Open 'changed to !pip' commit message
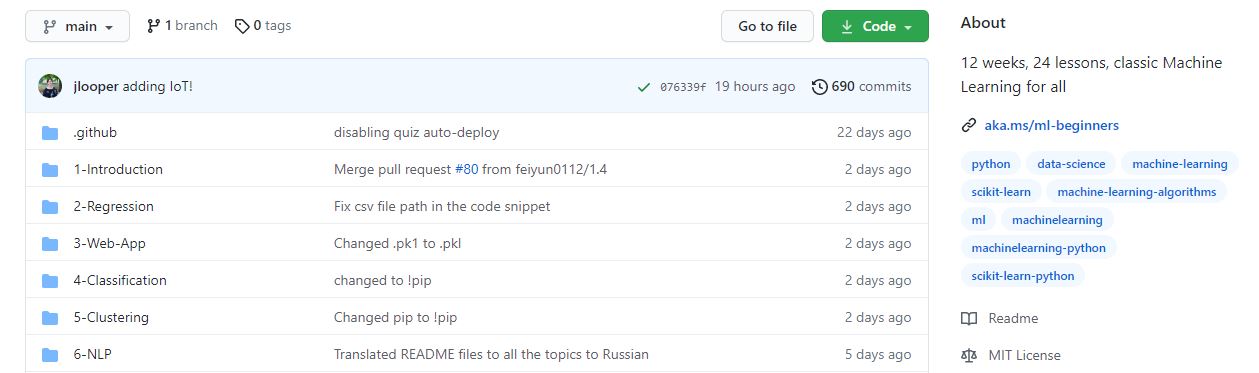 [x=382, y=281]
